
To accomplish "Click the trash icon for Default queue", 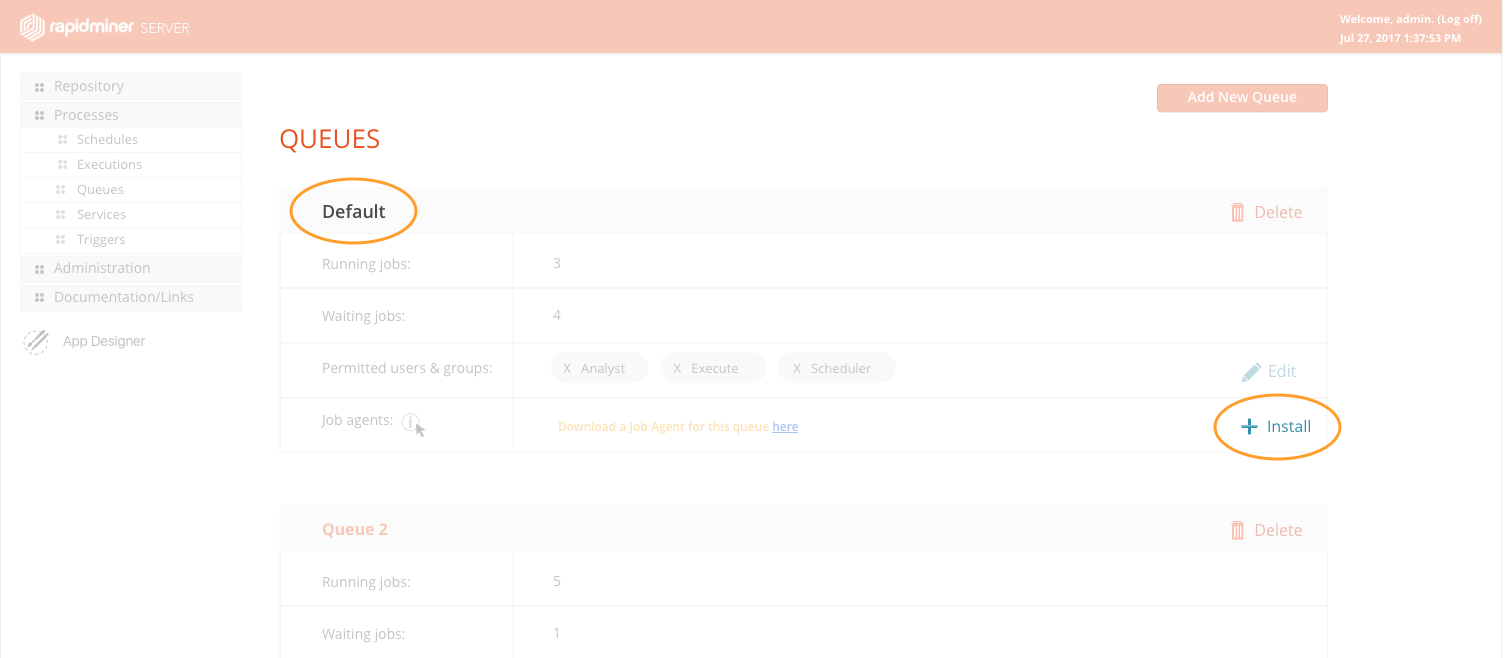I will click(1237, 212).
